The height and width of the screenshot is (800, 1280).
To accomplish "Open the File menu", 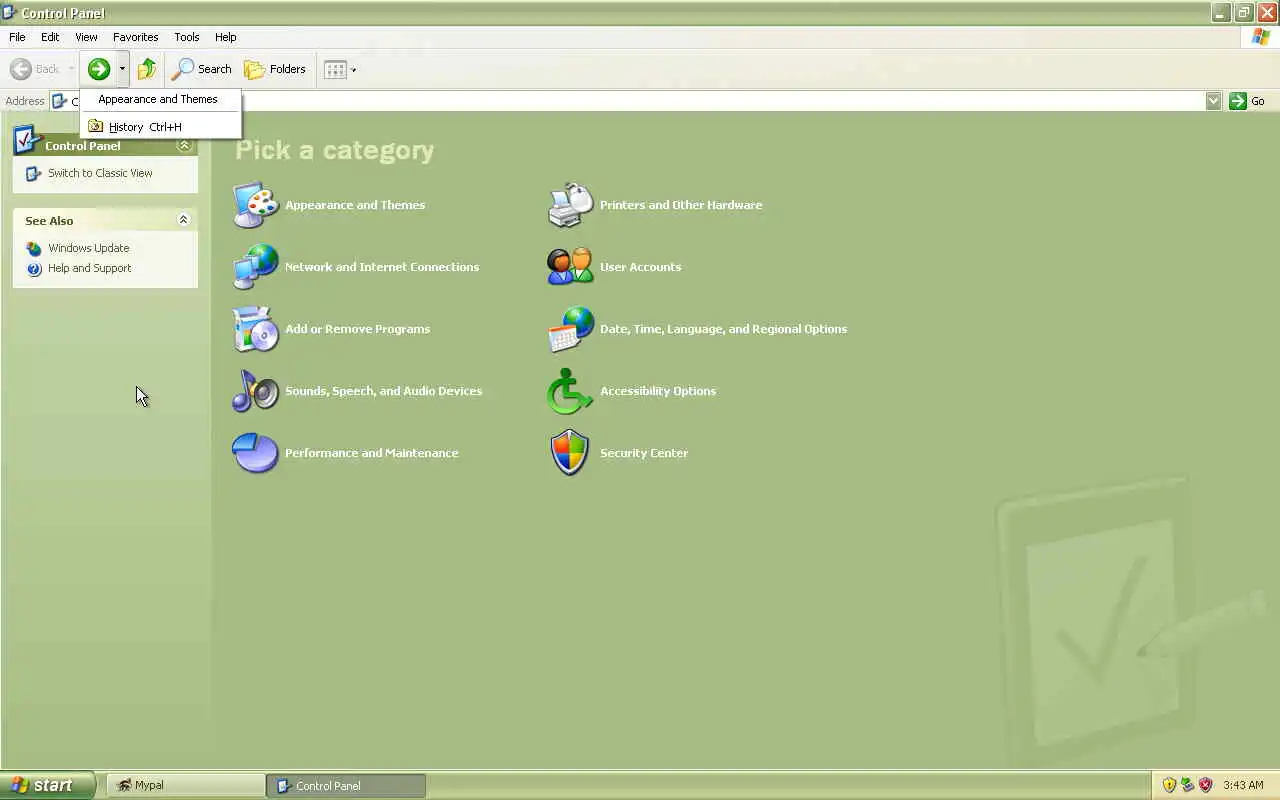I will (x=17, y=37).
